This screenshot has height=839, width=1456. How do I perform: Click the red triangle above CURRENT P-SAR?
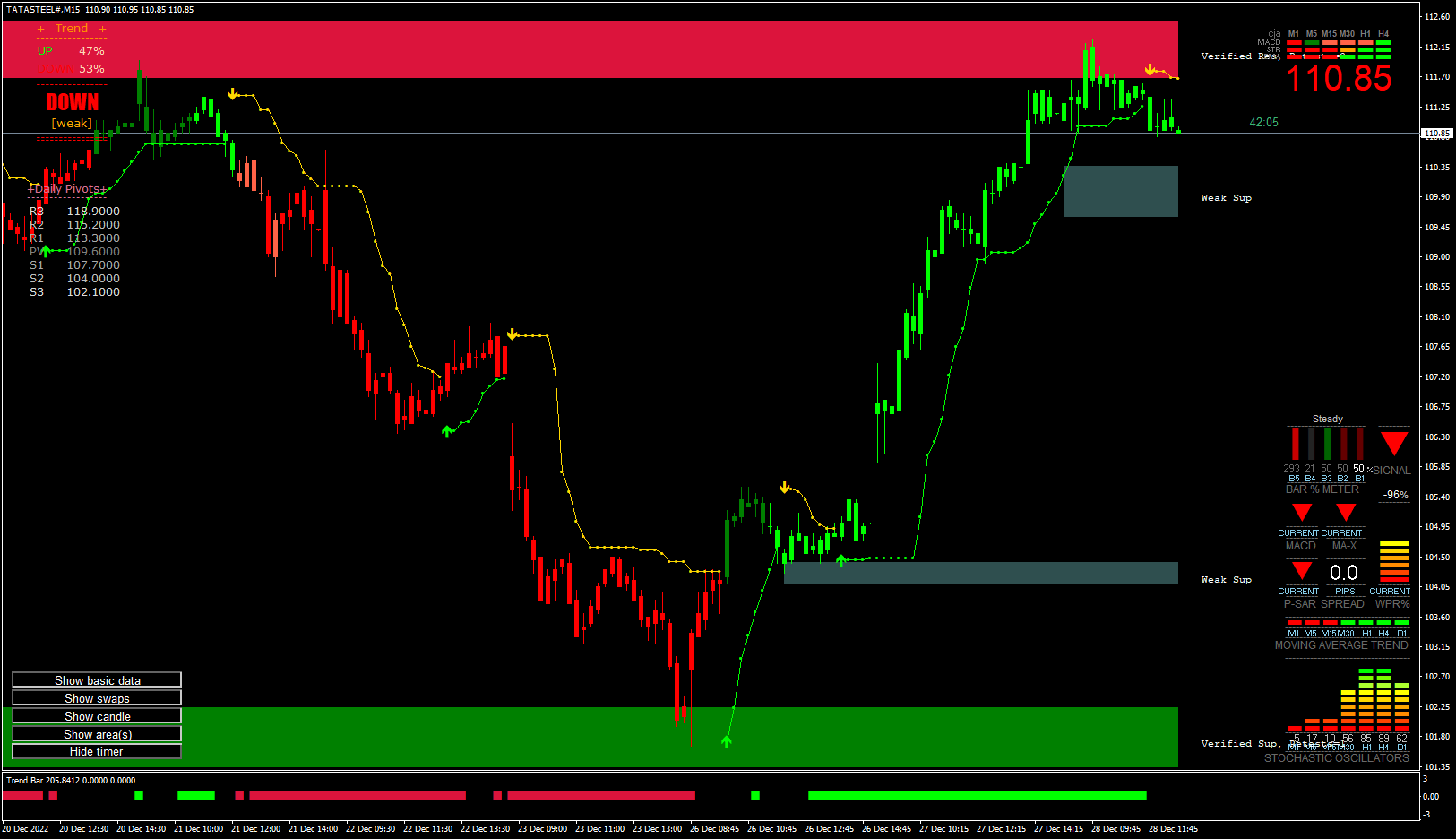coord(1302,570)
